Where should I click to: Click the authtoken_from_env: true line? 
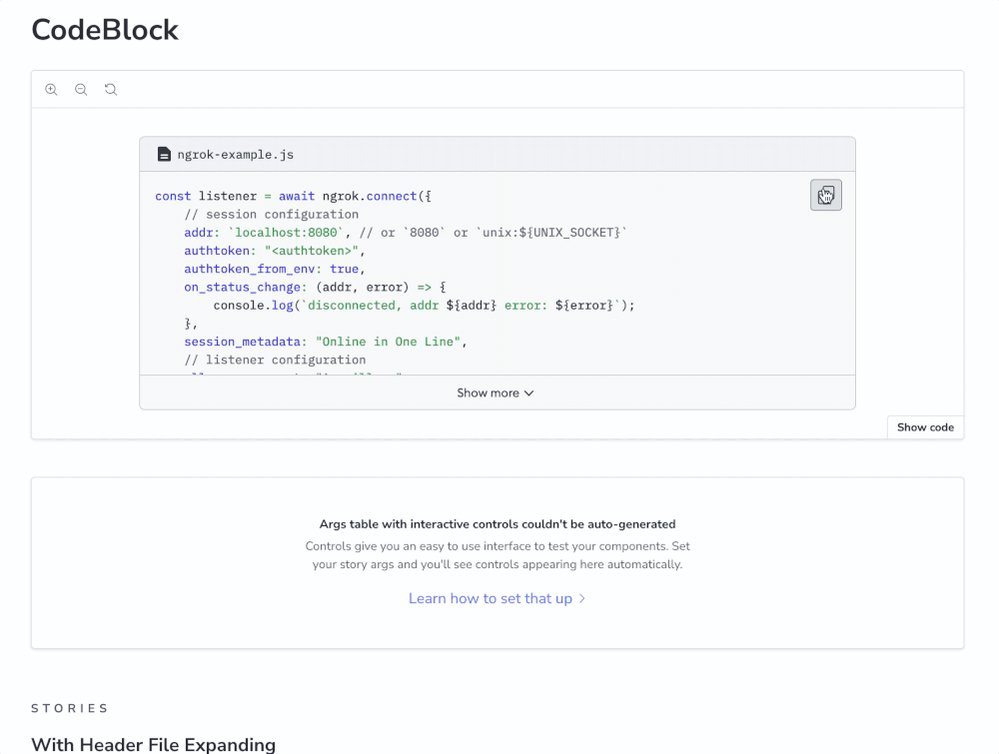coord(275,269)
